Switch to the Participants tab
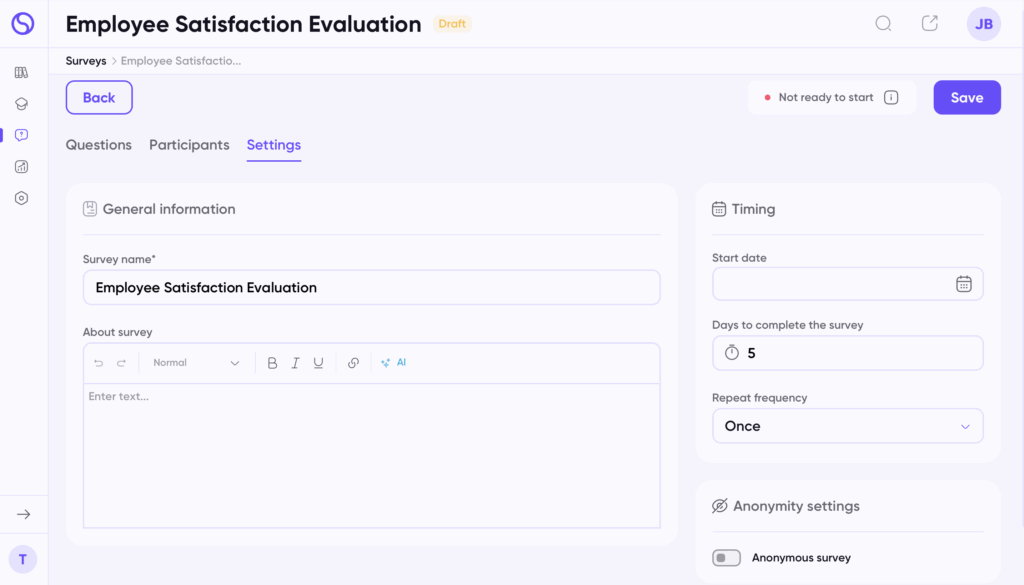The width and height of the screenshot is (1024, 585). click(x=189, y=145)
